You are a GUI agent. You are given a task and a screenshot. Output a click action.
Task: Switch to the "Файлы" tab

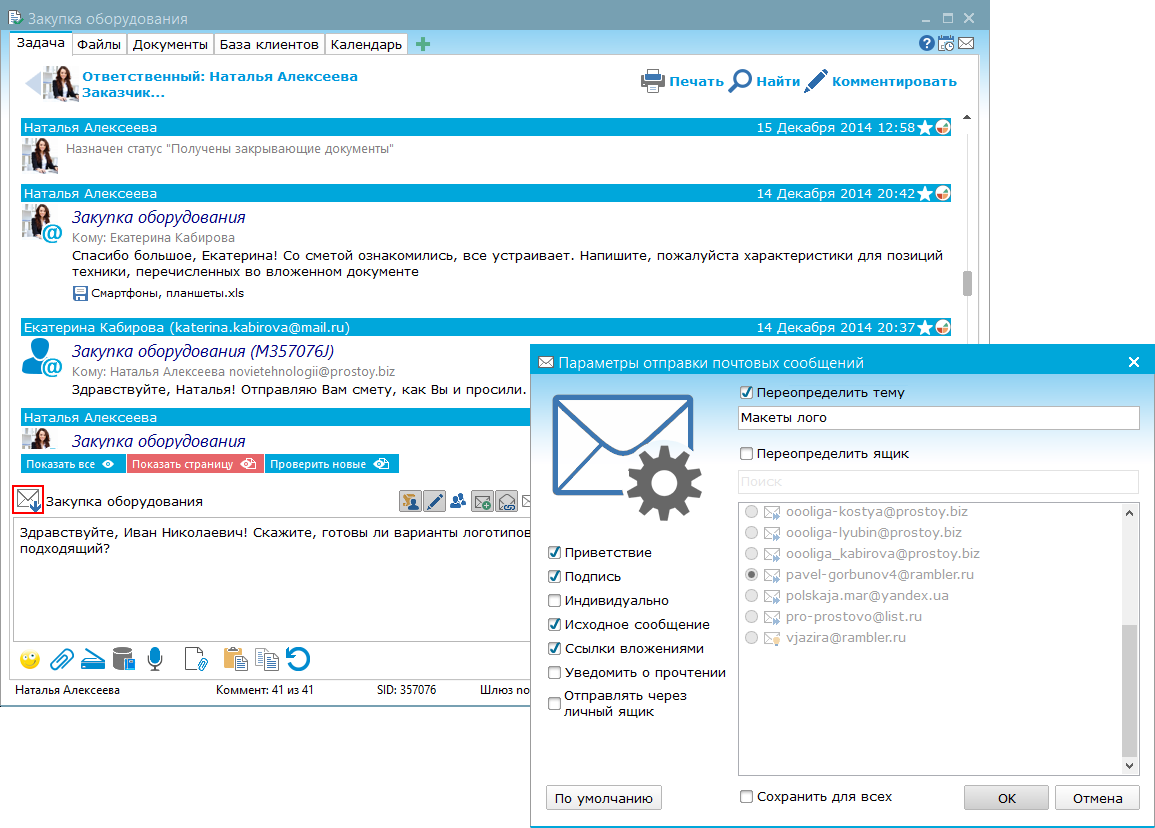[x=99, y=44]
